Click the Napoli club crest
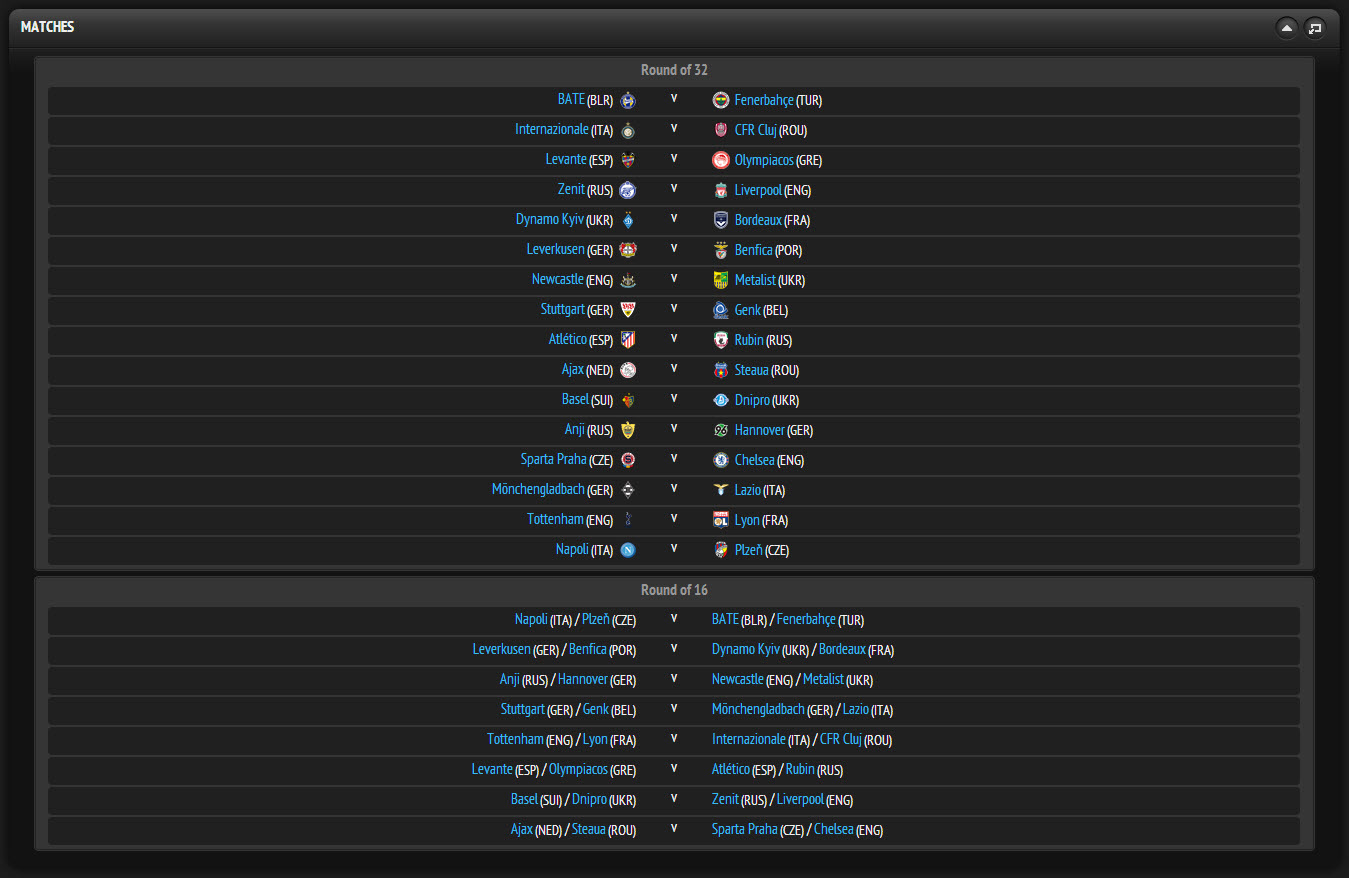 click(x=628, y=550)
